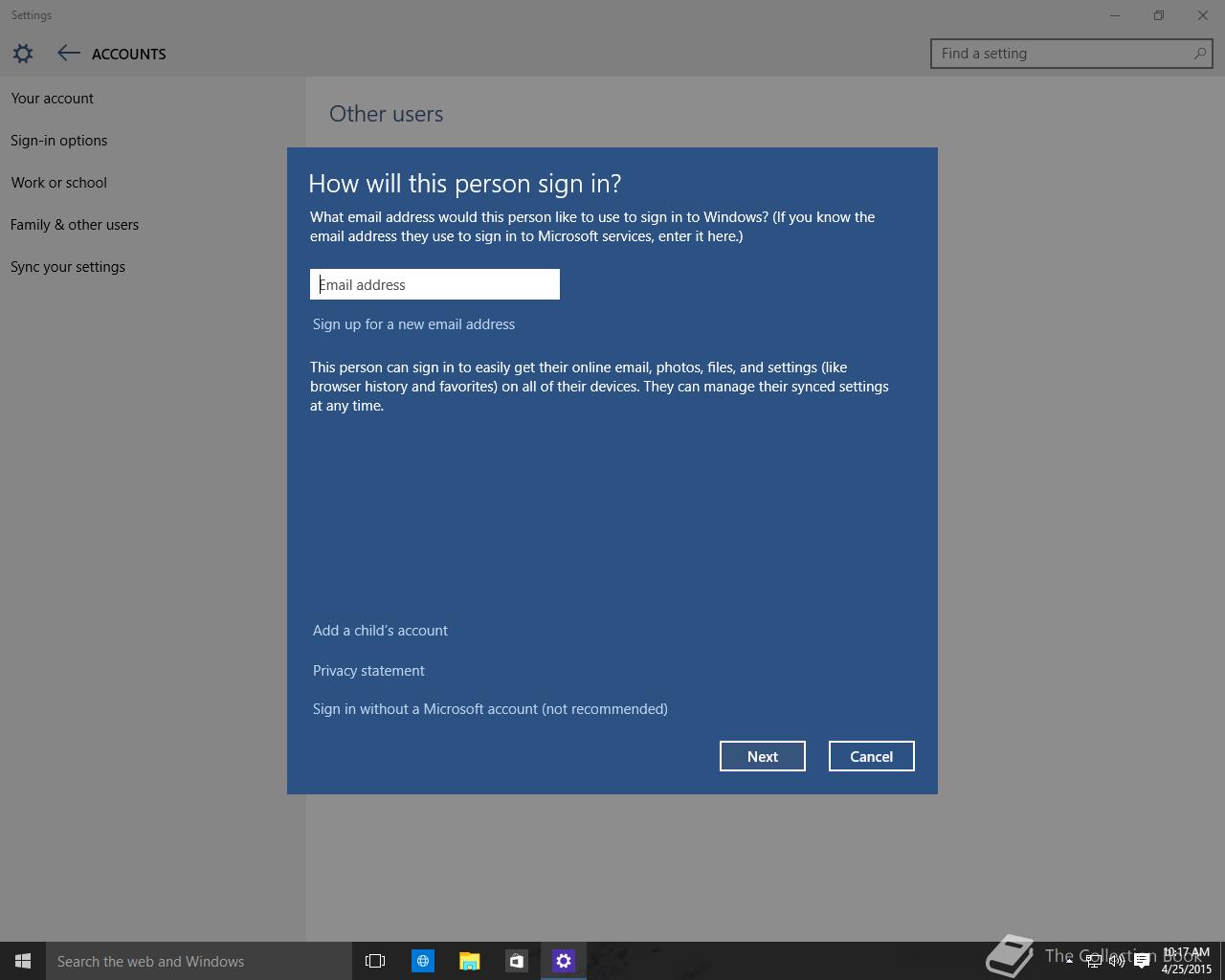Click Search the web and Windows box
The height and width of the screenshot is (980, 1225).
click(x=199, y=961)
